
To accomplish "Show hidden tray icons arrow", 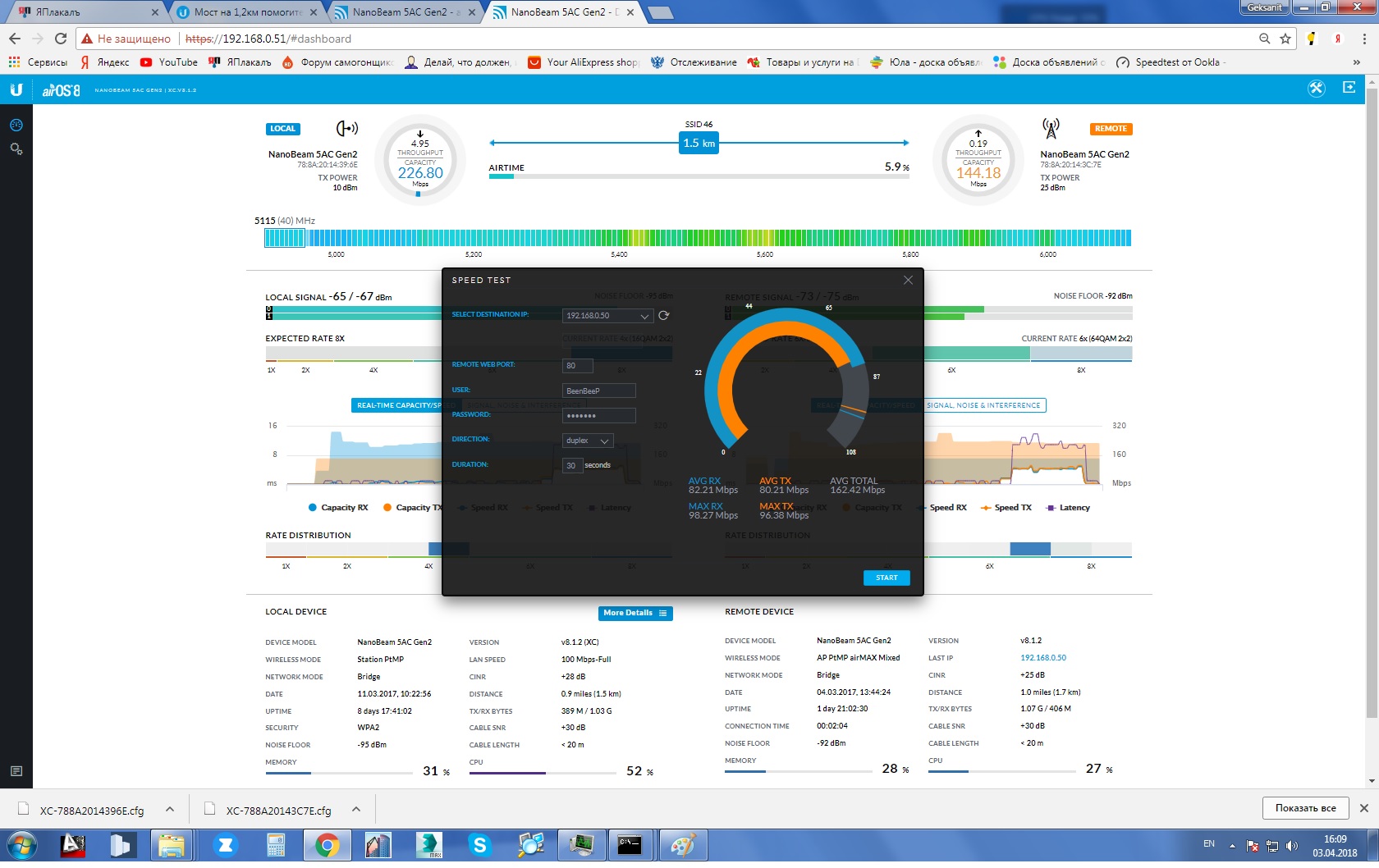I will 1232,845.
